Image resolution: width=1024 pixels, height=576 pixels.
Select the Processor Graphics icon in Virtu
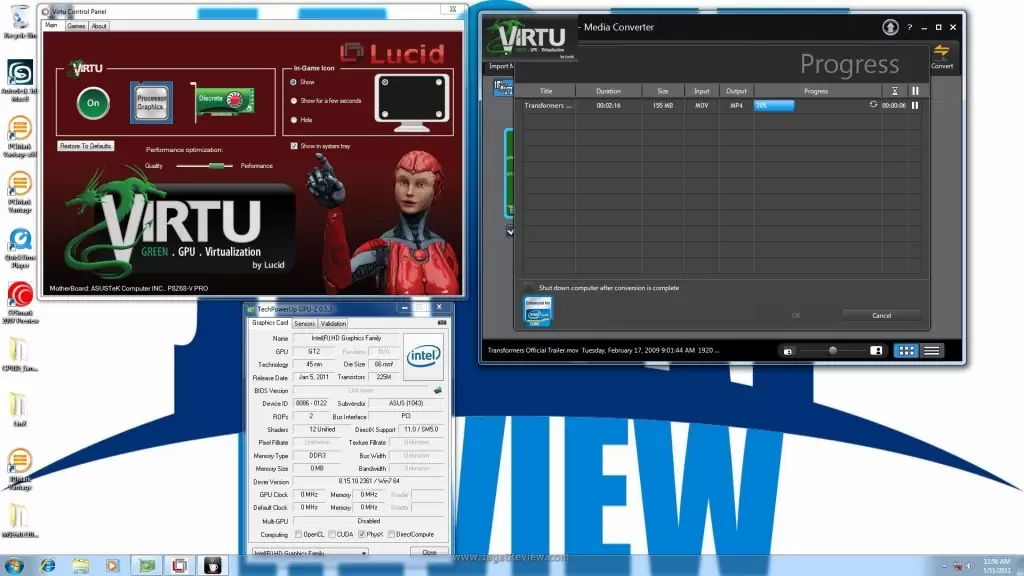coord(151,103)
